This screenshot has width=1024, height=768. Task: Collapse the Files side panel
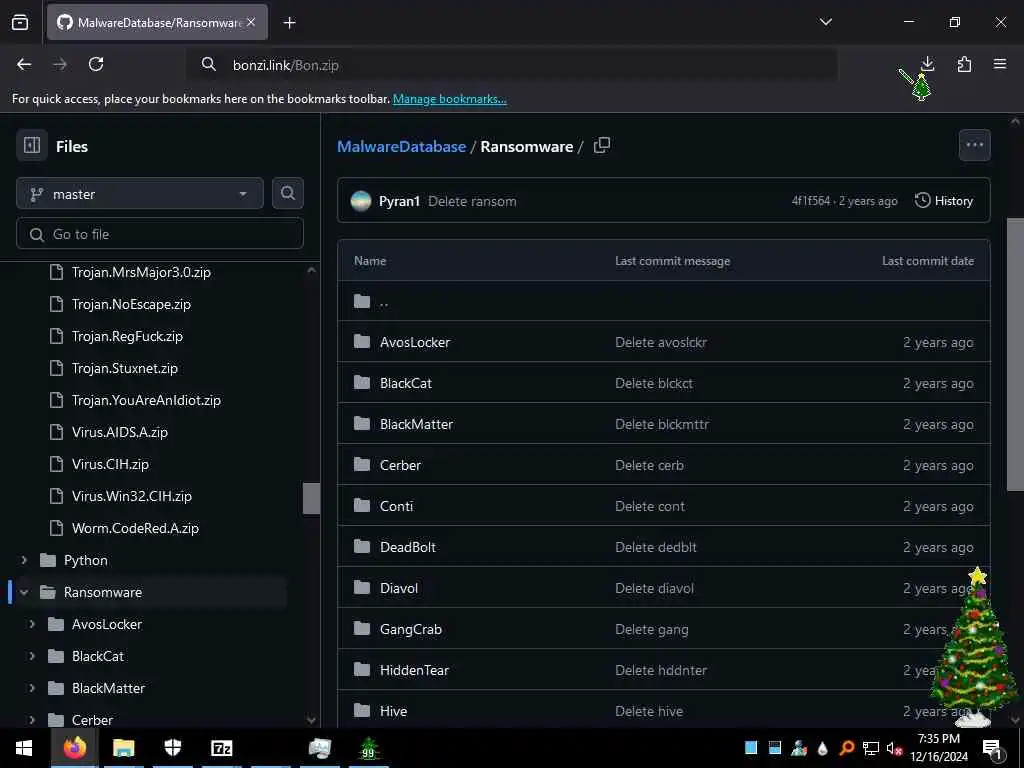point(32,145)
